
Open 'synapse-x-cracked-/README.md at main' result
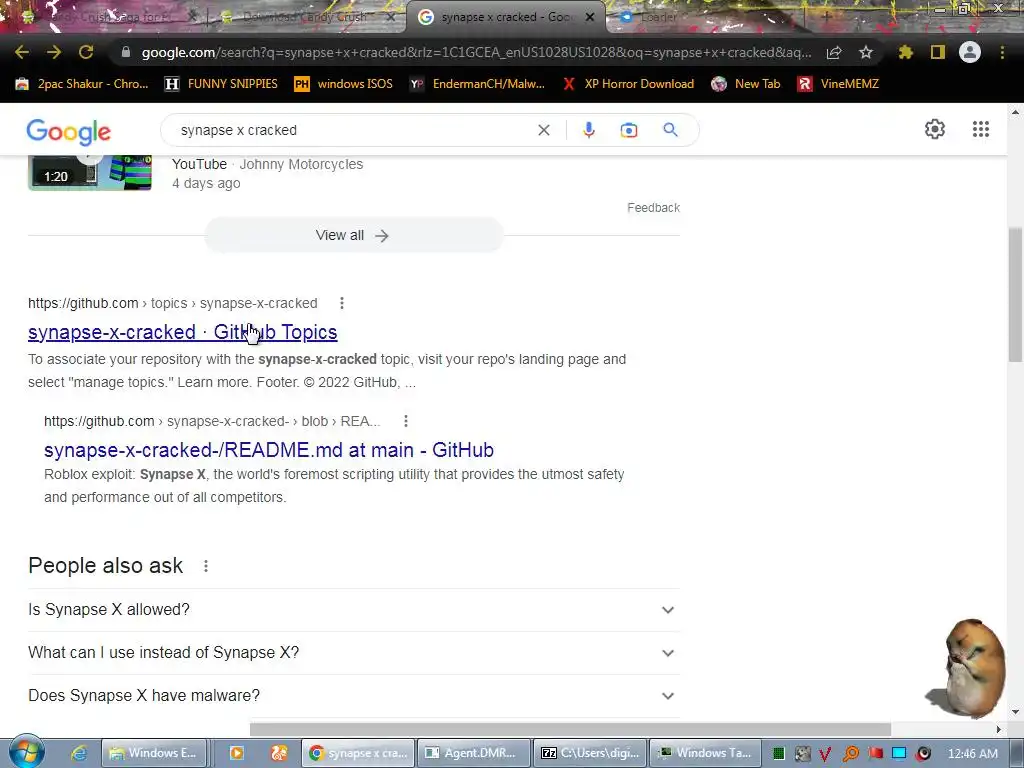pos(268,450)
